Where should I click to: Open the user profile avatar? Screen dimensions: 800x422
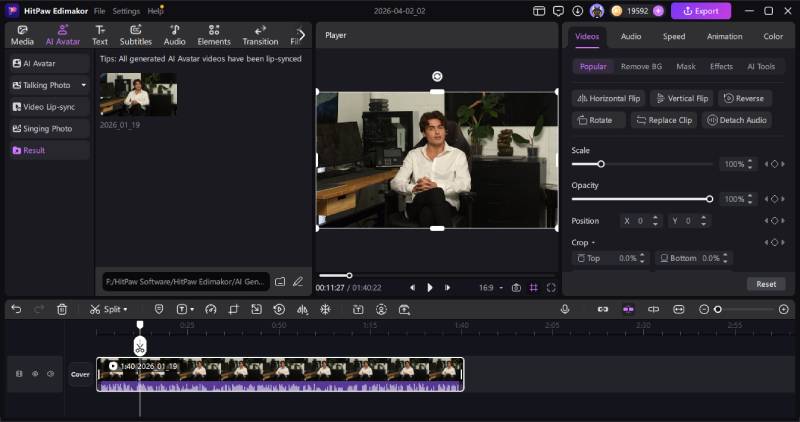[x=596, y=11]
